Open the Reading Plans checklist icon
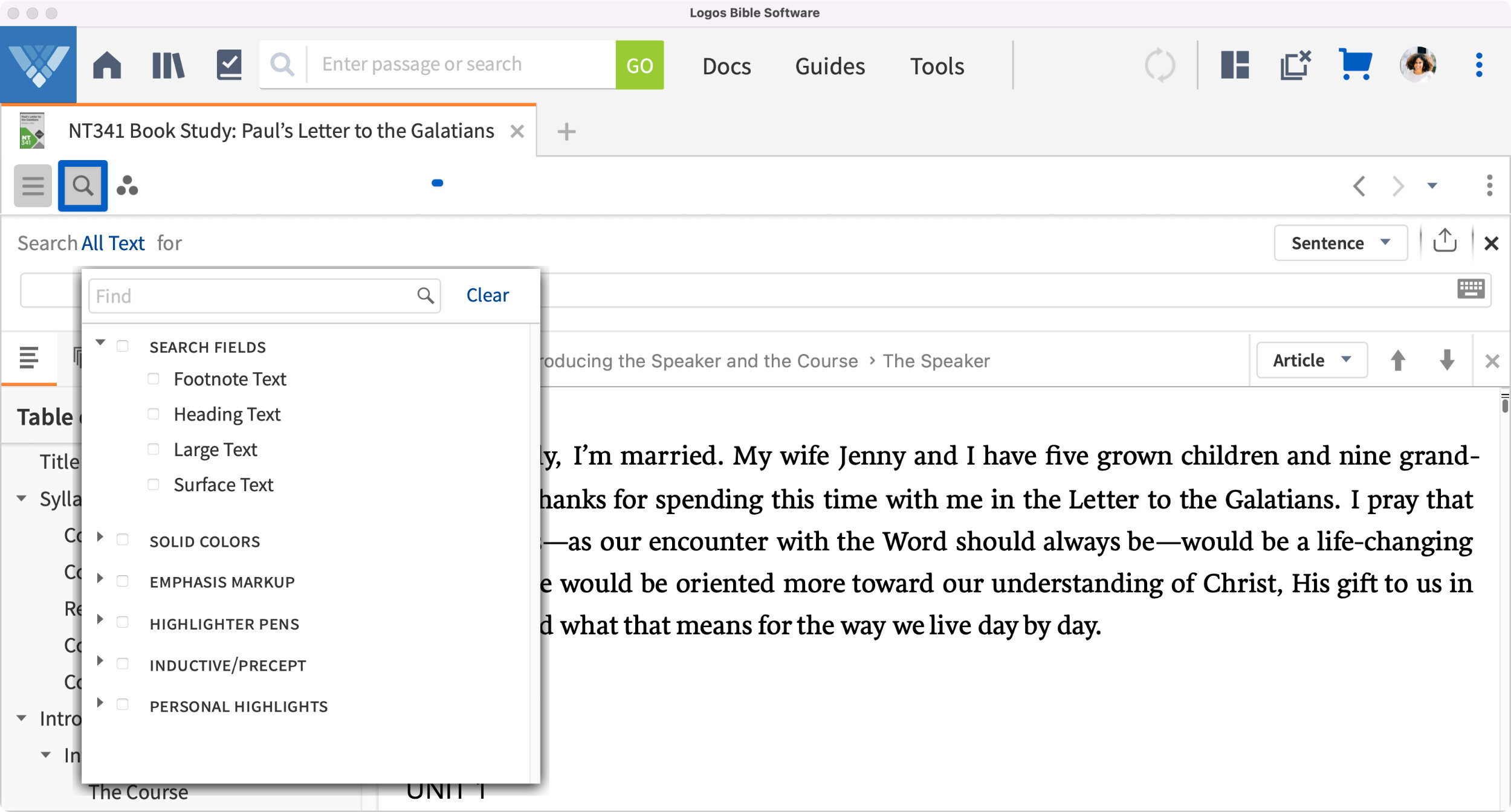 pos(229,65)
